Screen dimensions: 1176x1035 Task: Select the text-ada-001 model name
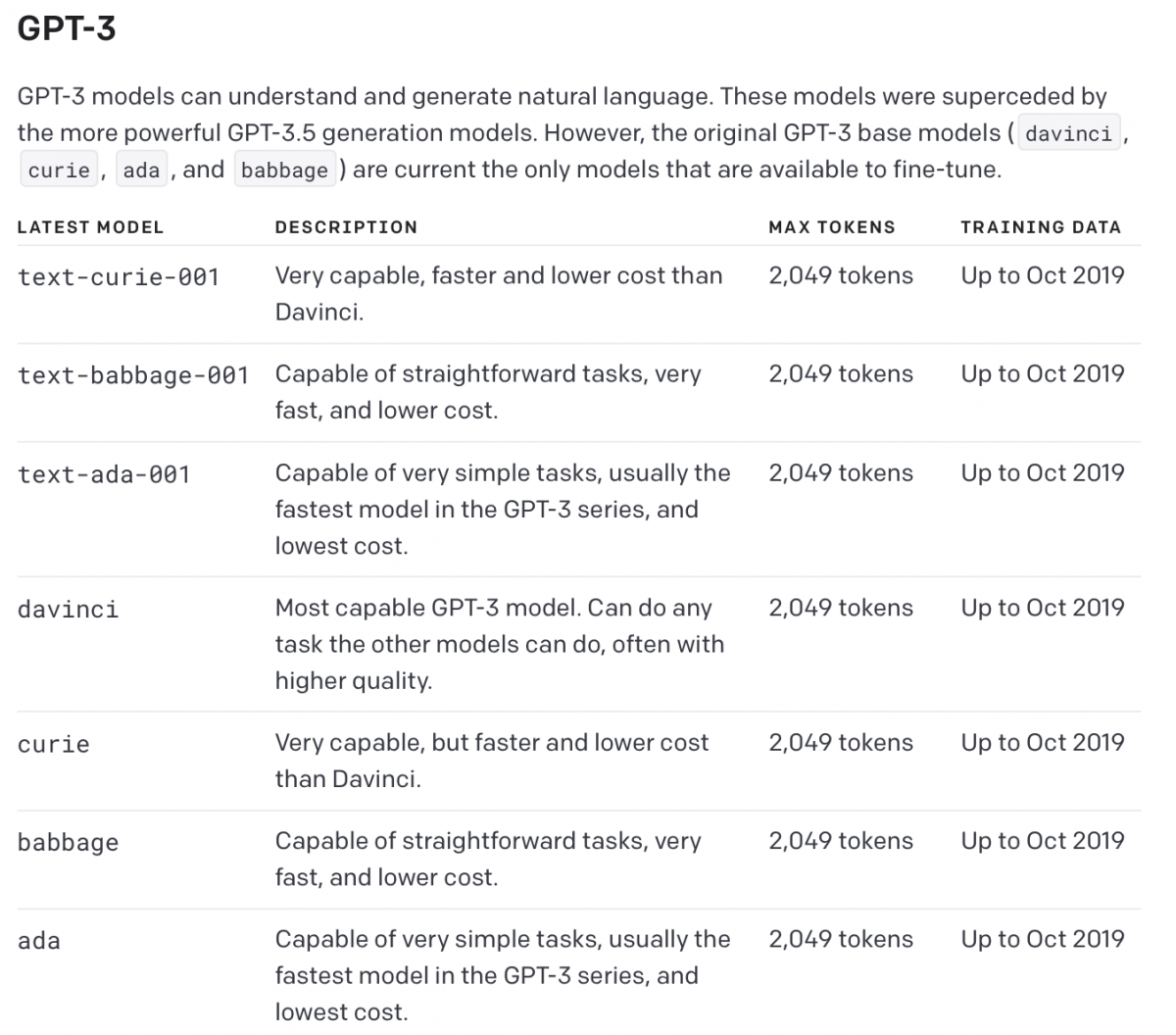tap(104, 474)
